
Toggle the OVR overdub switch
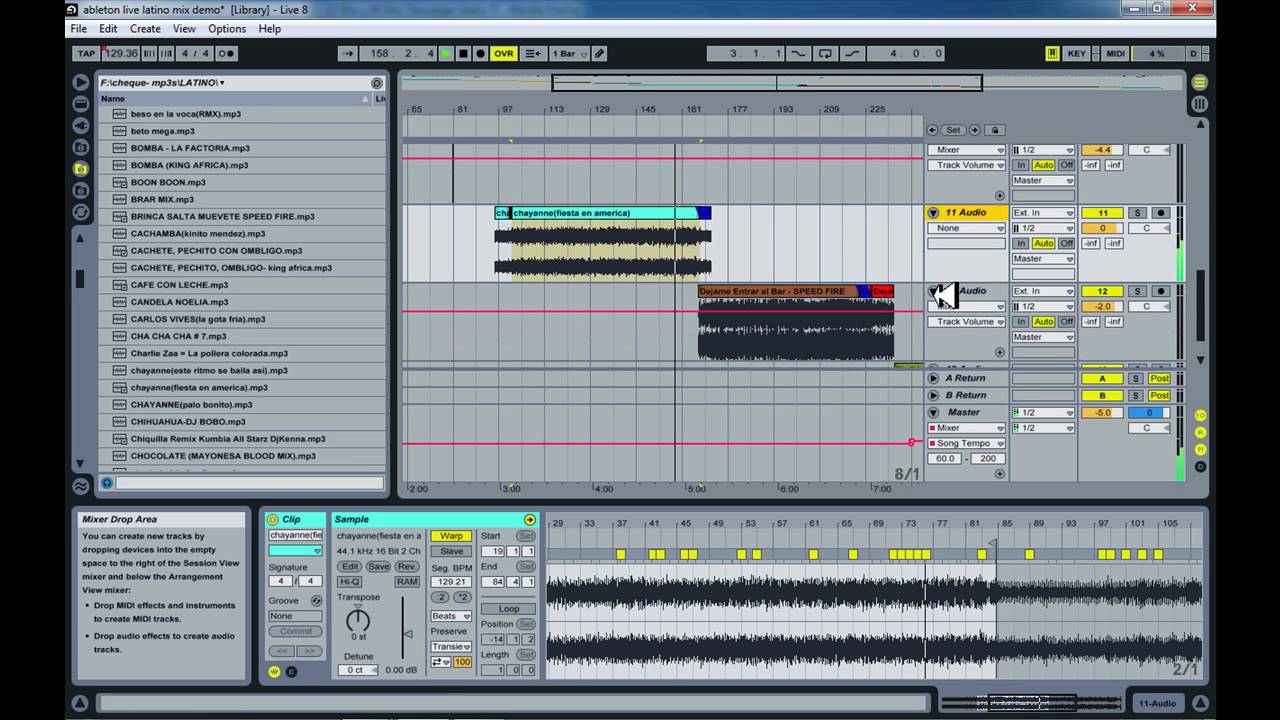[504, 53]
